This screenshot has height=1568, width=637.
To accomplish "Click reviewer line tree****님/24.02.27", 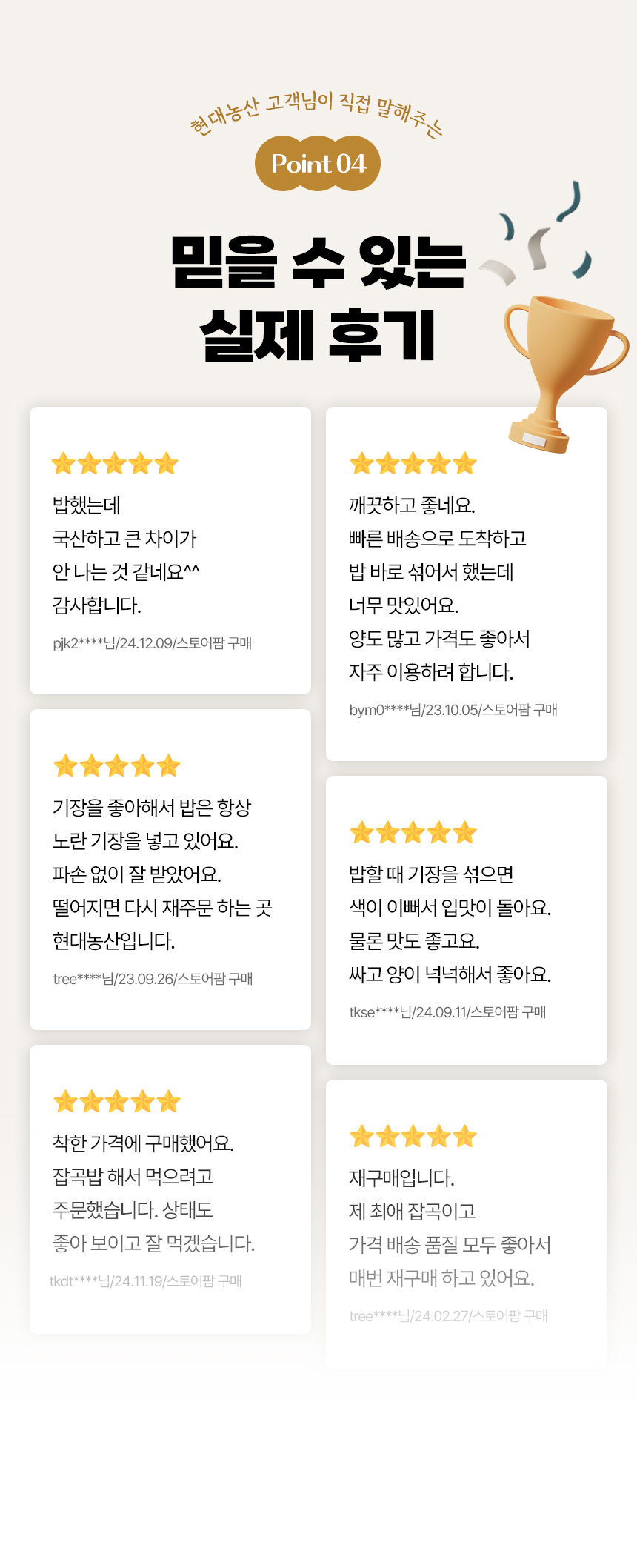I will [448, 1316].
